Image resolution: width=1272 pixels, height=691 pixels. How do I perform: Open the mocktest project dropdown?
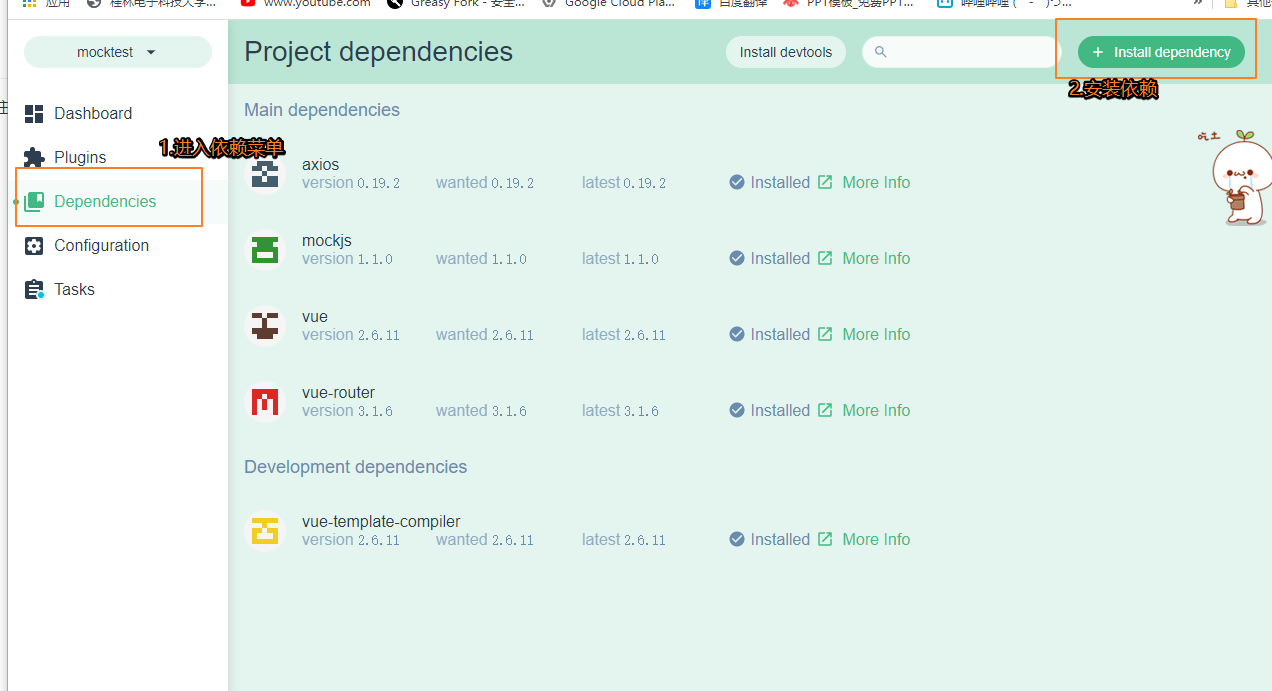118,52
